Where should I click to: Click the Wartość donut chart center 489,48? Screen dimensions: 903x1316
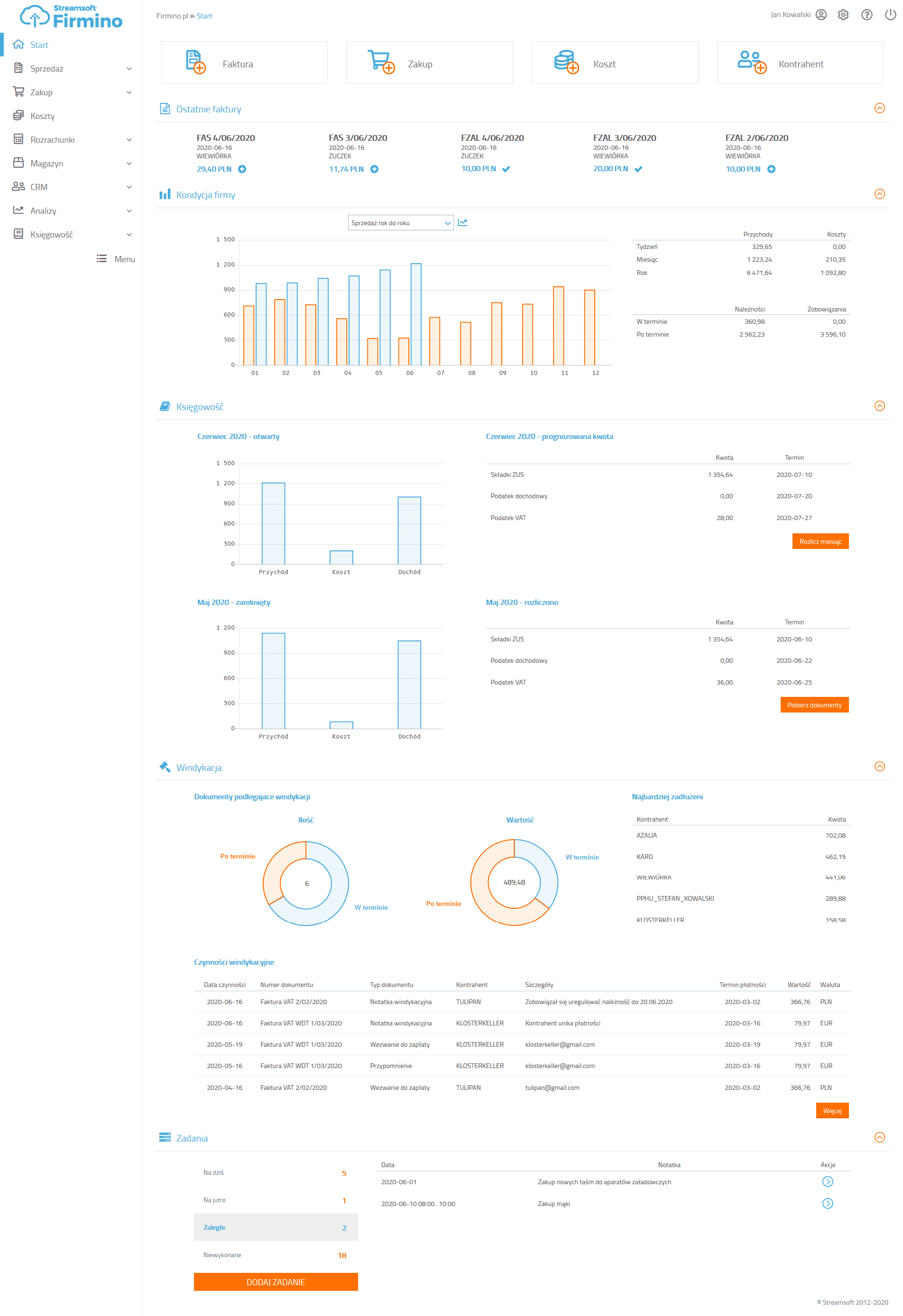point(514,882)
